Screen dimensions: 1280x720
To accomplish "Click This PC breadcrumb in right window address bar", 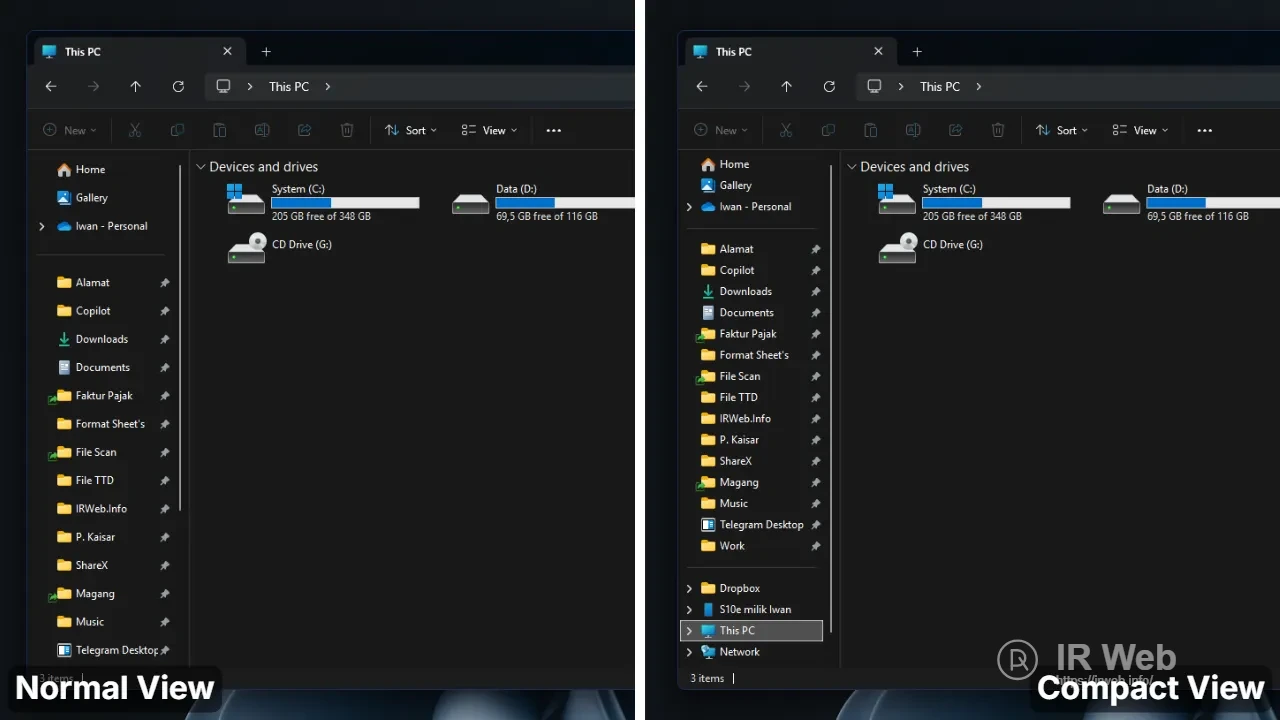I will (939, 87).
